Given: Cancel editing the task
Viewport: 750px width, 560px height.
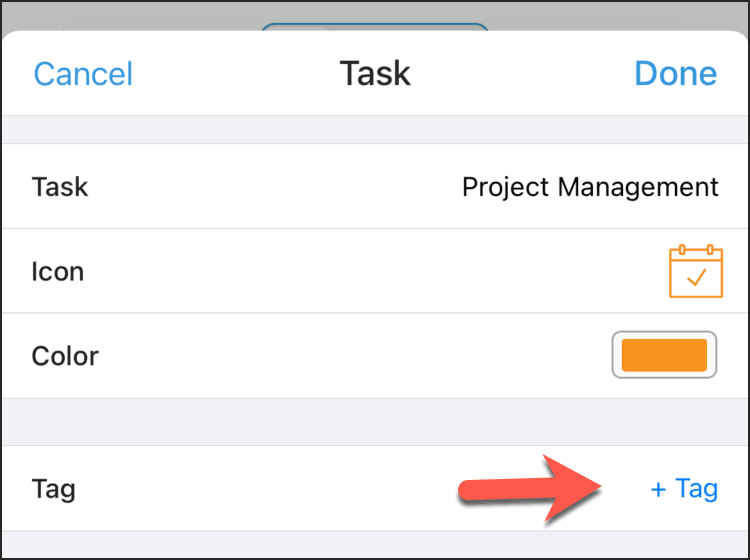Looking at the screenshot, I should (83, 74).
